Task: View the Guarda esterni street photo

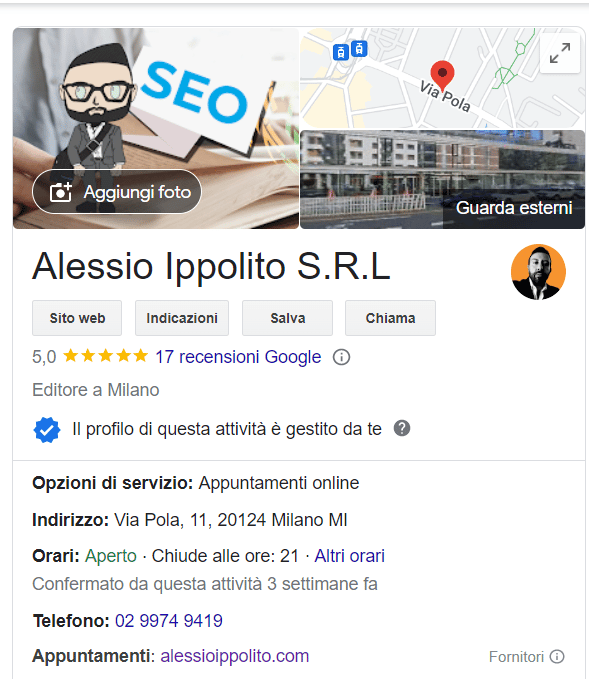Action: click(442, 179)
